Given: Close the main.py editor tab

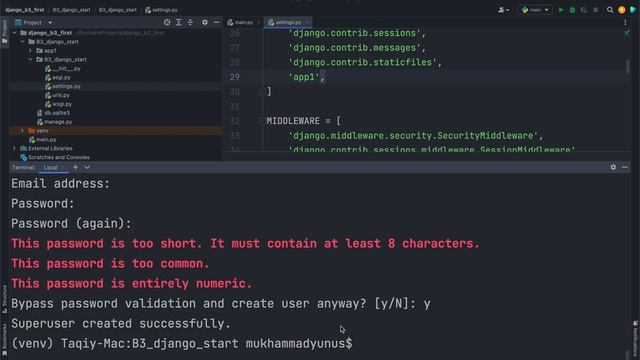Looking at the screenshot, I should click(x=259, y=22).
